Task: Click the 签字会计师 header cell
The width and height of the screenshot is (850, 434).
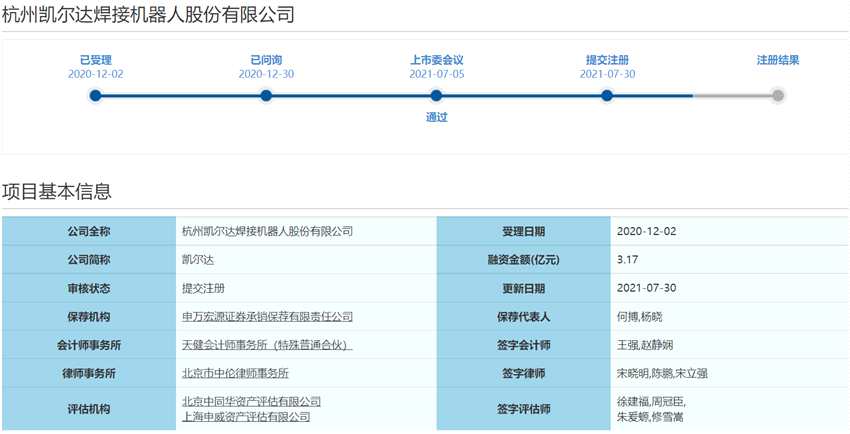Action: click(524, 345)
